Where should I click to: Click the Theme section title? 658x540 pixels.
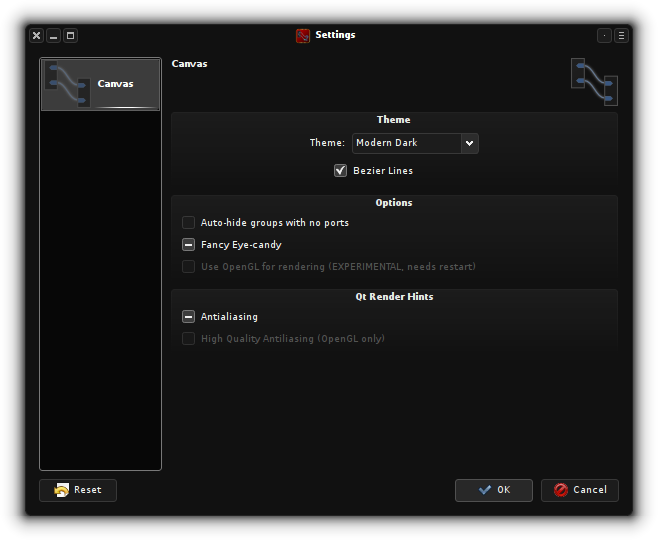[x=394, y=120]
